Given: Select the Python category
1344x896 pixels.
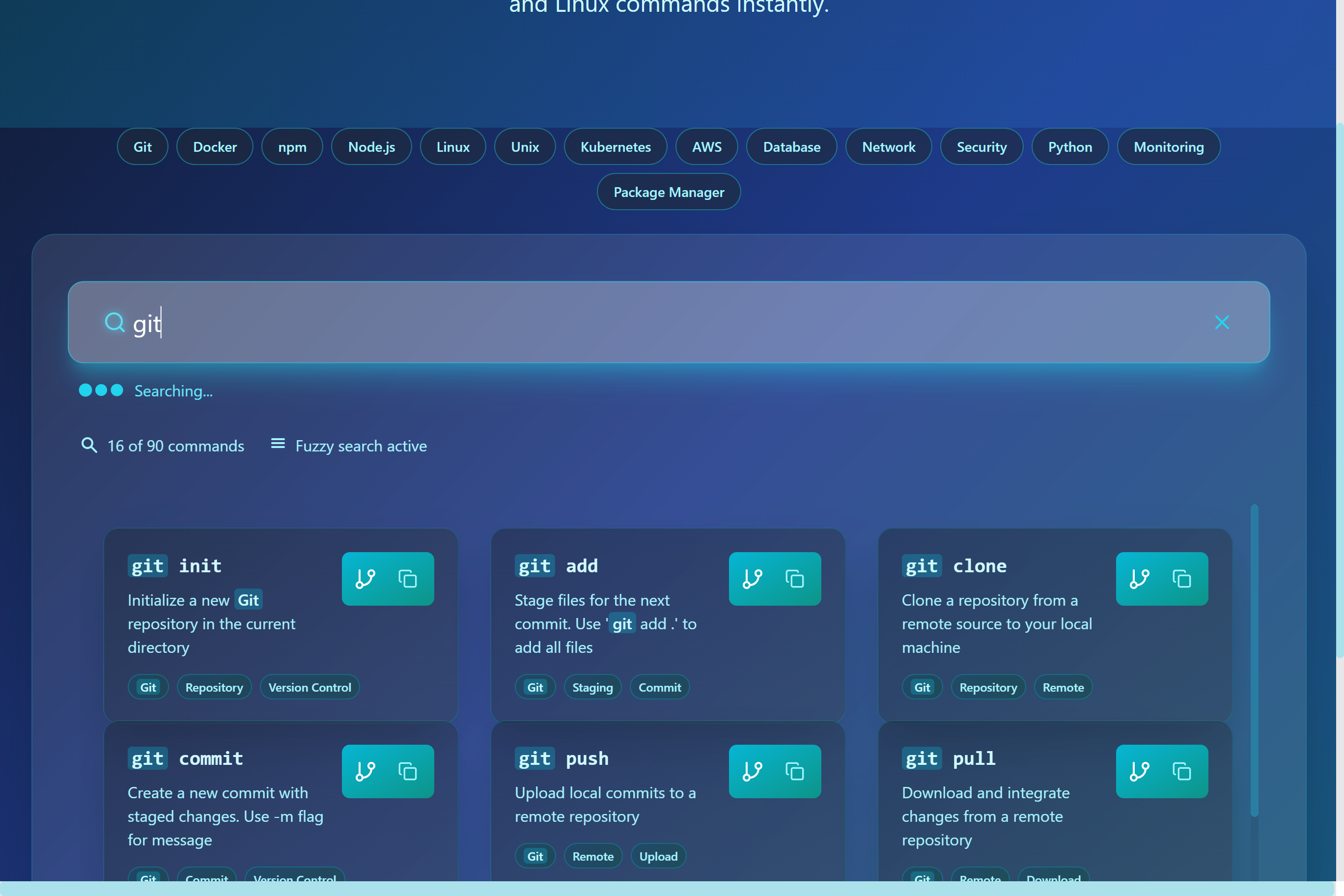Looking at the screenshot, I should [1069, 146].
